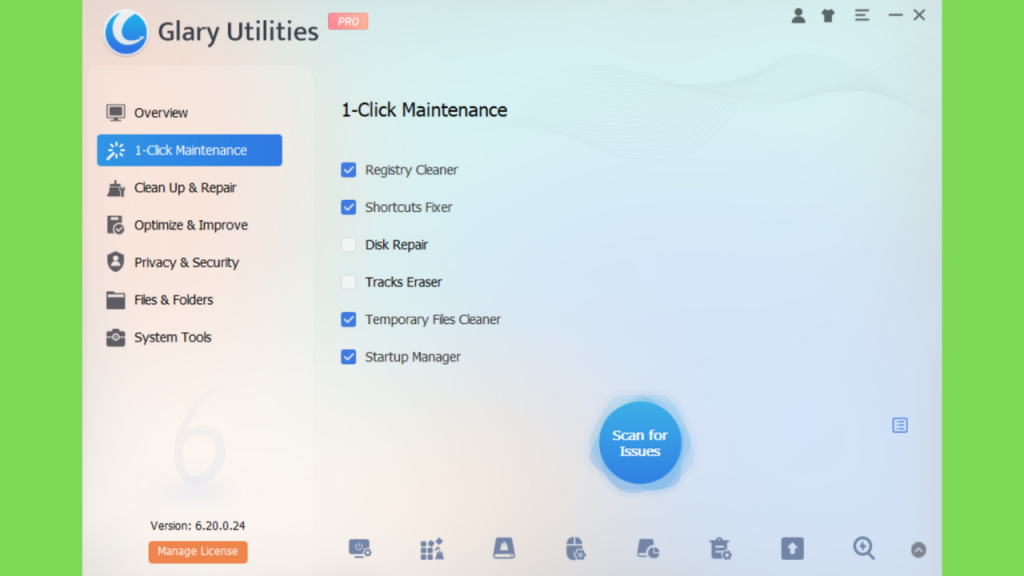Expand the bottom toolbar with the up chevron
This screenshot has height=576, width=1024.
[918, 550]
